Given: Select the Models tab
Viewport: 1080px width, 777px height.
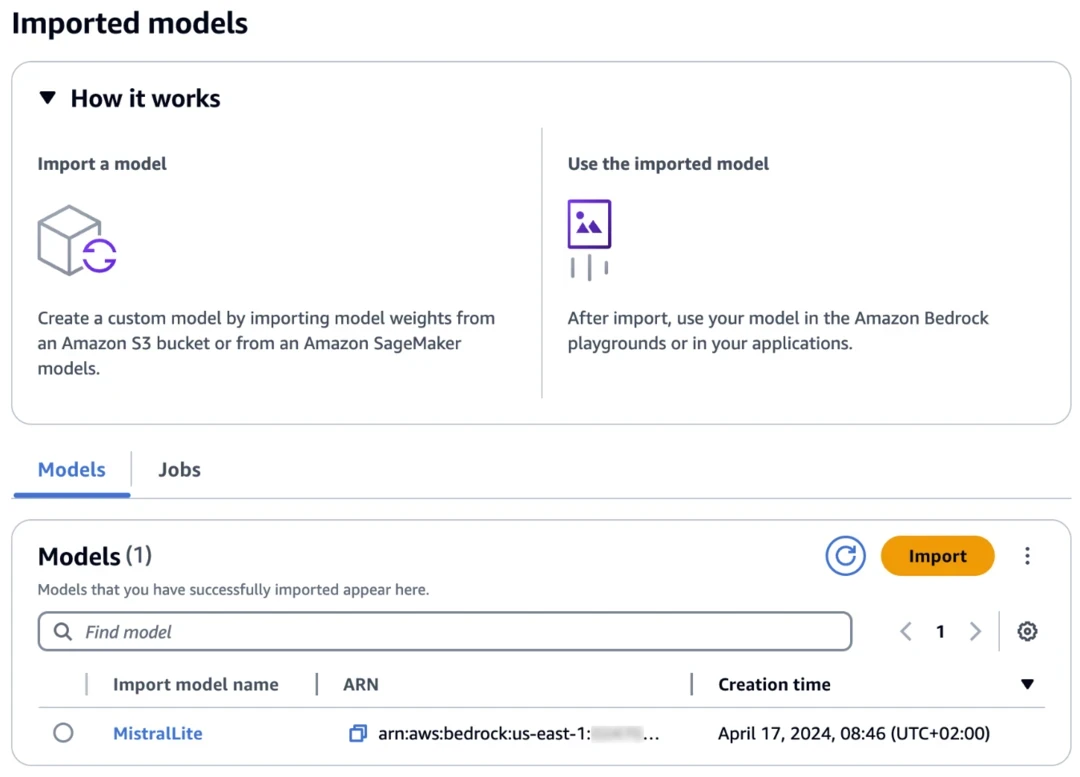Looking at the screenshot, I should (72, 470).
